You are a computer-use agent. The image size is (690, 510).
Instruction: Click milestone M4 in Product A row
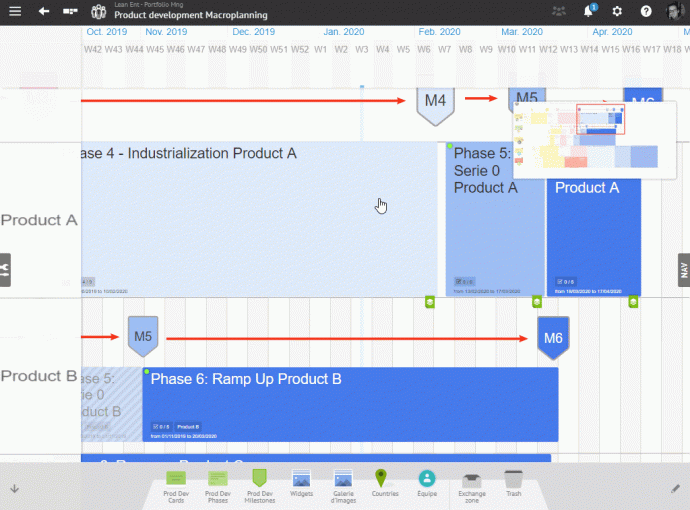point(435,106)
